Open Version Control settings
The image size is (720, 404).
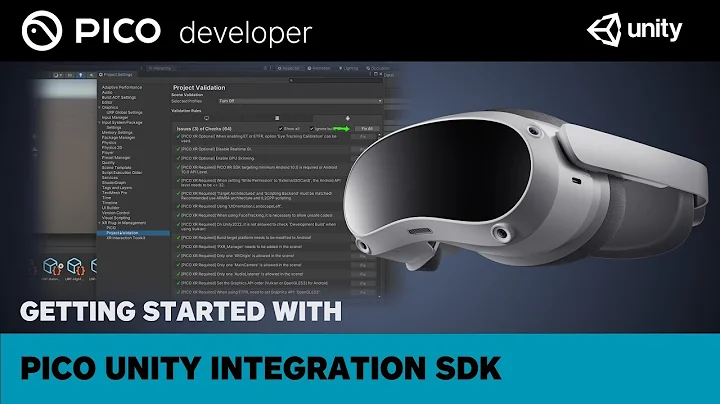coord(115,213)
